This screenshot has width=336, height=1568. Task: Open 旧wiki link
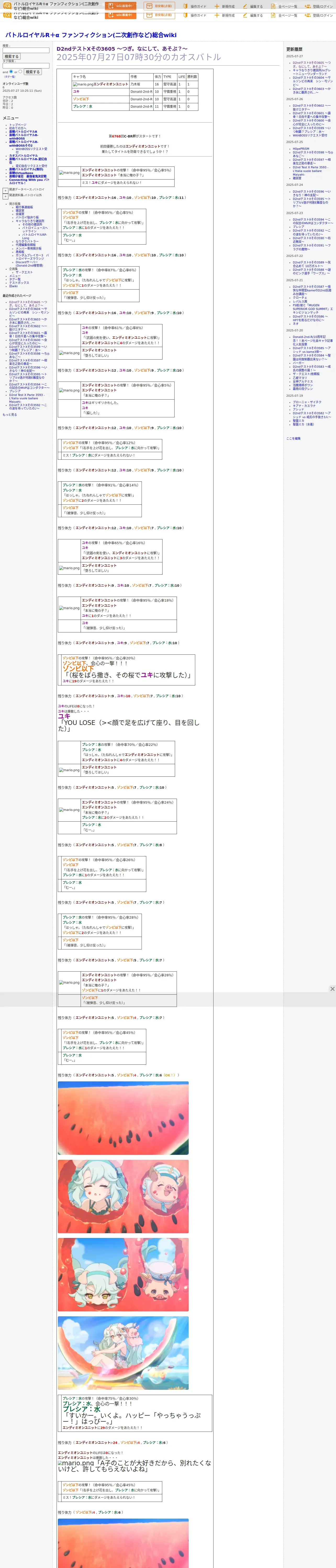[x=13, y=286]
